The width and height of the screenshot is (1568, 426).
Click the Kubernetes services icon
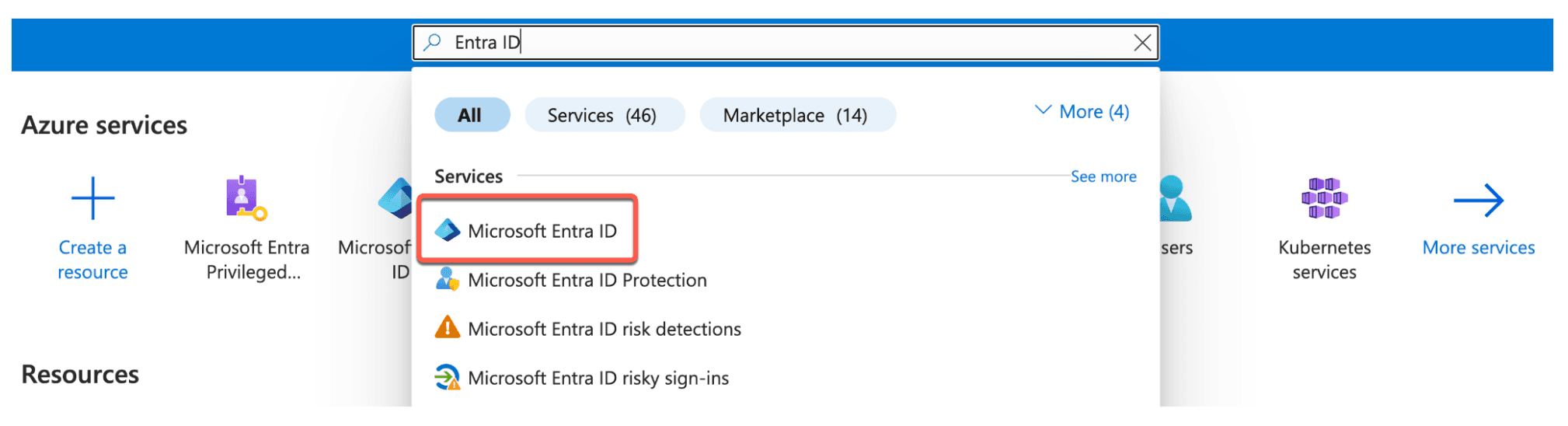pos(1324,197)
